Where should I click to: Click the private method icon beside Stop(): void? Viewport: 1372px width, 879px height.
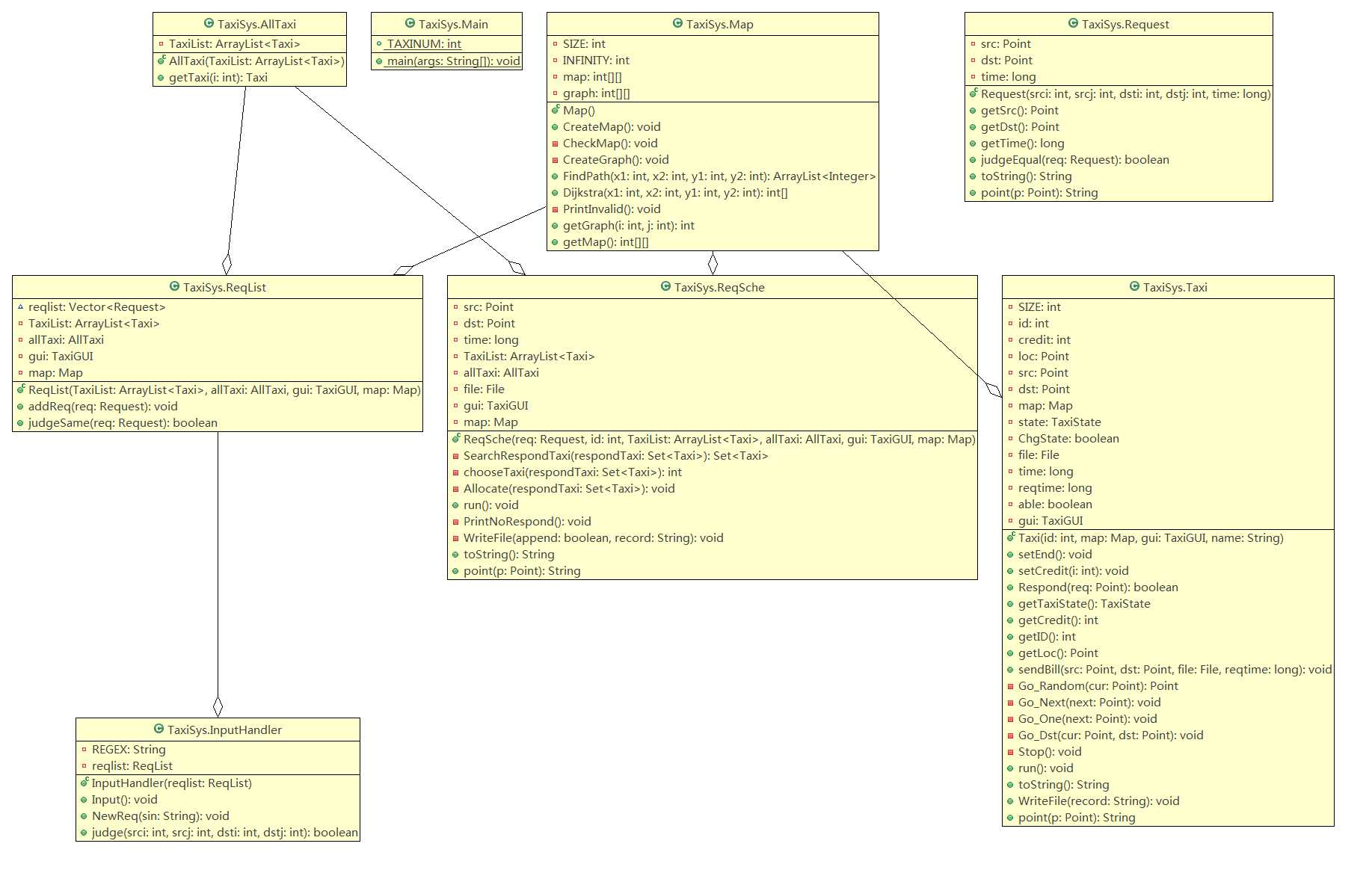pyautogui.click(x=1011, y=752)
